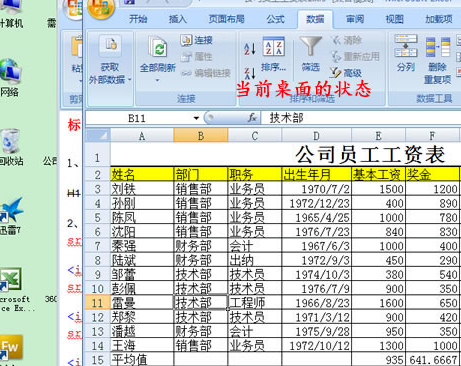Click the cell containing 工程师
Screen dimensions: 461x366
255,303
